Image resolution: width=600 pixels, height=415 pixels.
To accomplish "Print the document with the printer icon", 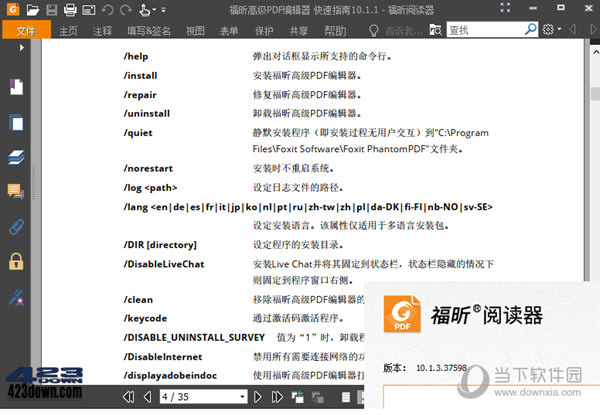I will [x=70, y=10].
